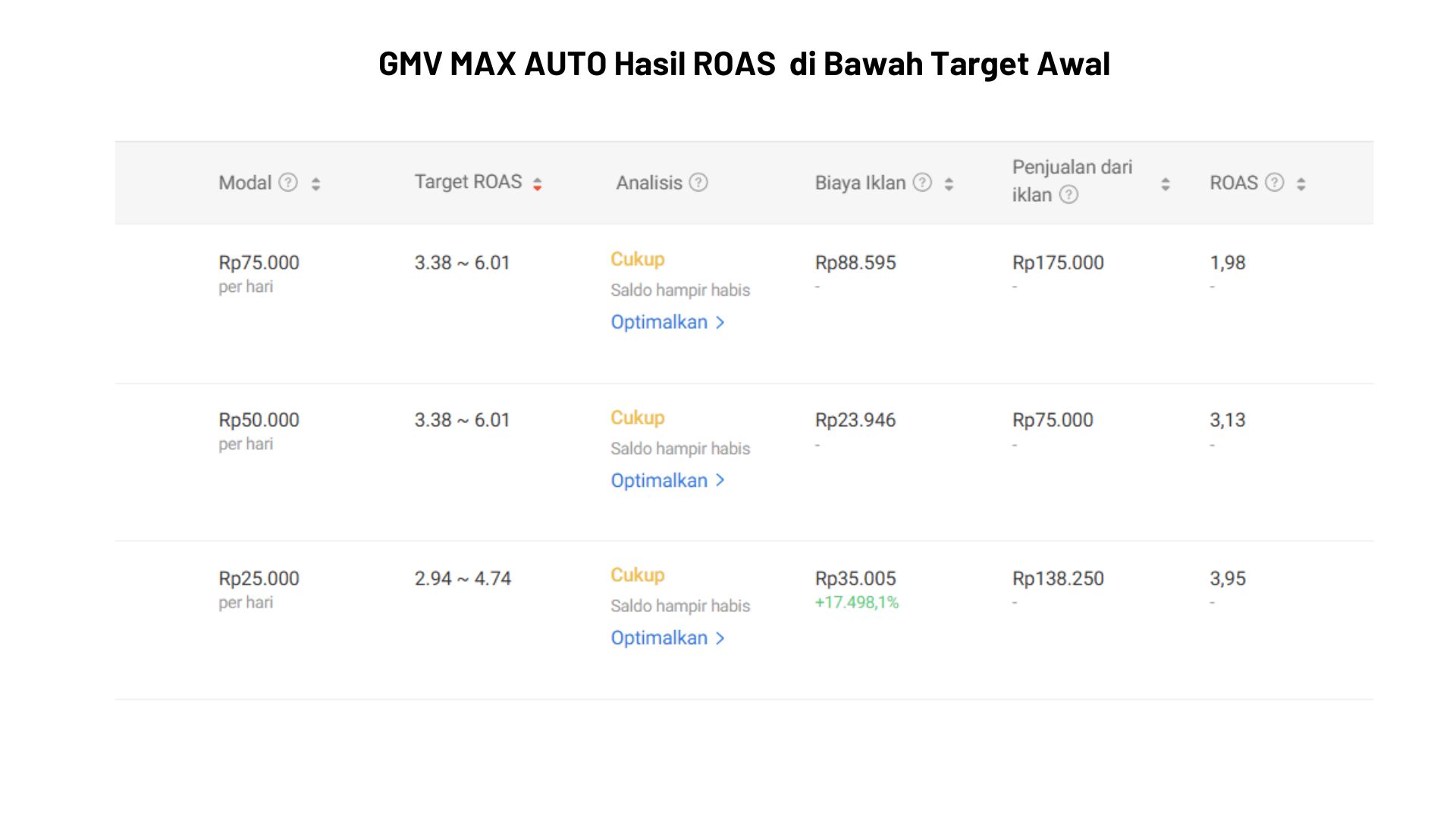
Task: Expand chevron beside third Optimalkan link
Action: [x=720, y=639]
